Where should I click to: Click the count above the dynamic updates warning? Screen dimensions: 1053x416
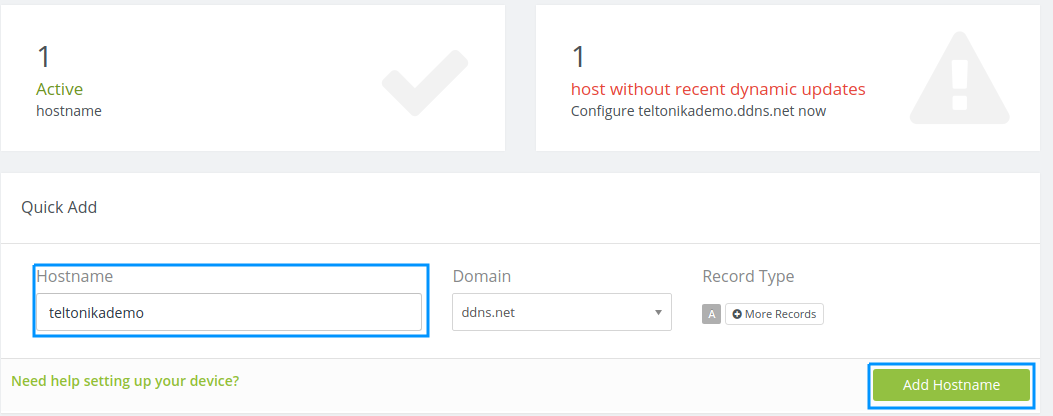point(578,57)
